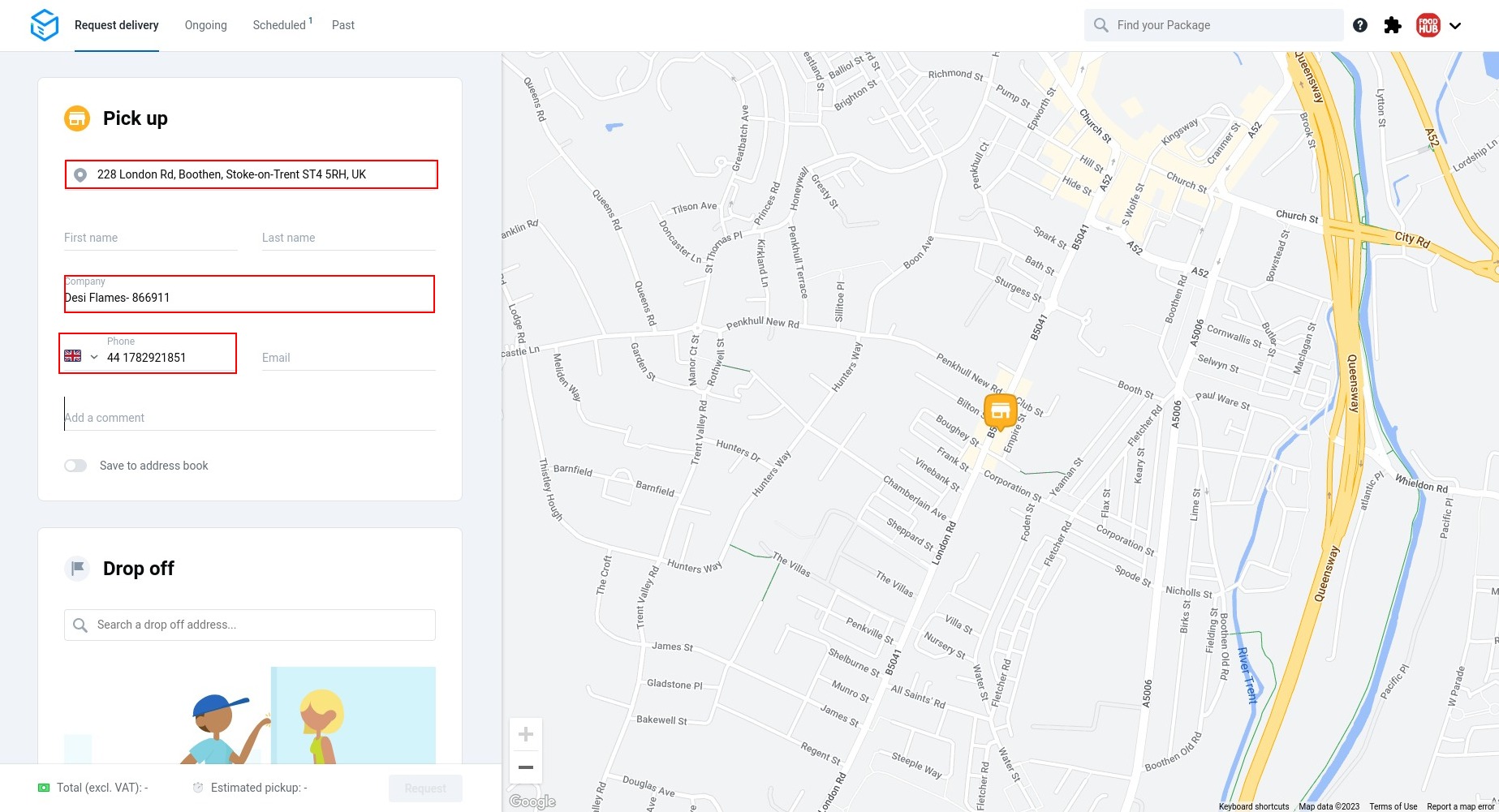This screenshot has width=1499, height=812.
Task: Toggle Save to address book switch
Action: (75, 466)
